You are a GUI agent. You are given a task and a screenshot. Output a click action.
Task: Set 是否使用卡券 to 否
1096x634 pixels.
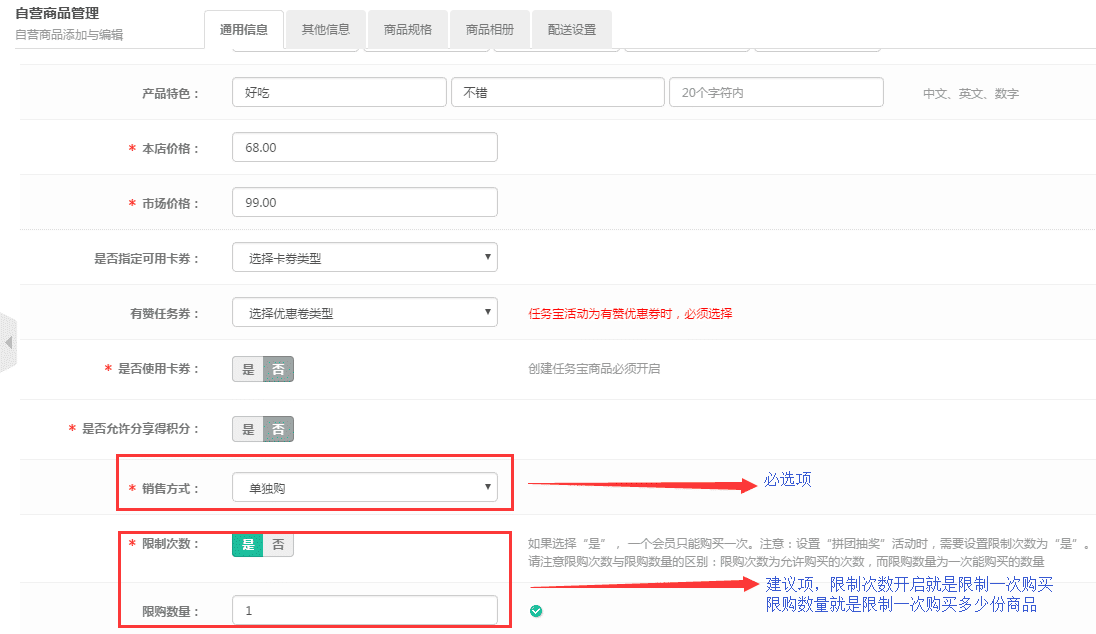(278, 369)
